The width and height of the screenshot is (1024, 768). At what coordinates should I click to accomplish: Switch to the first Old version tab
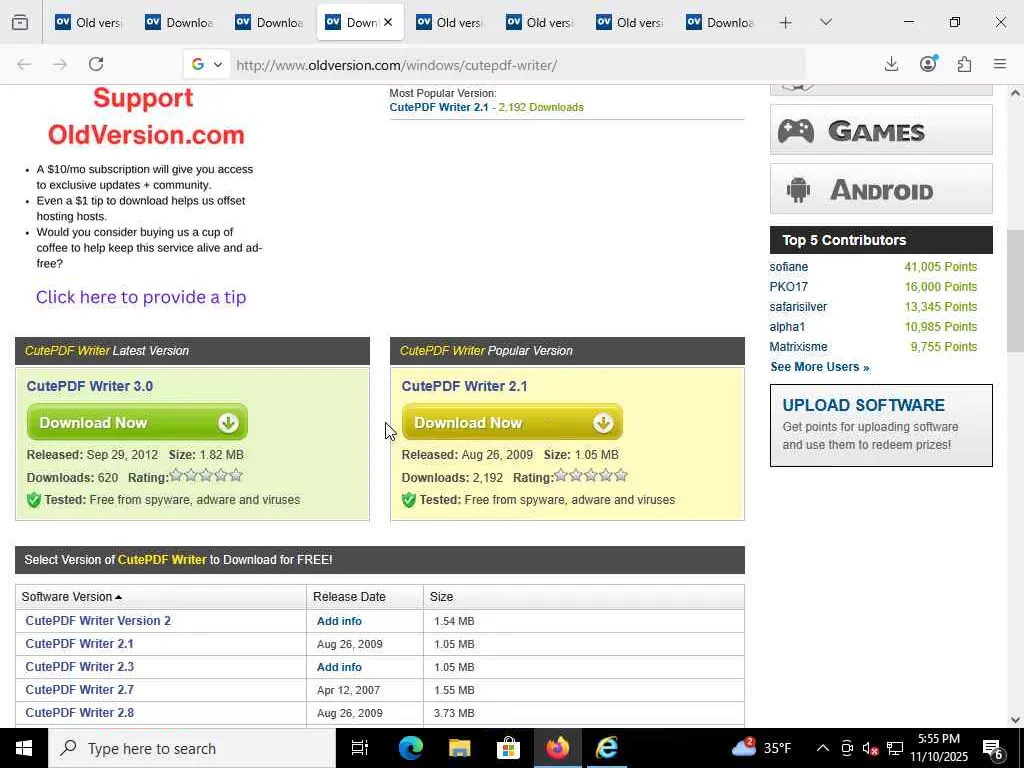coord(89,22)
